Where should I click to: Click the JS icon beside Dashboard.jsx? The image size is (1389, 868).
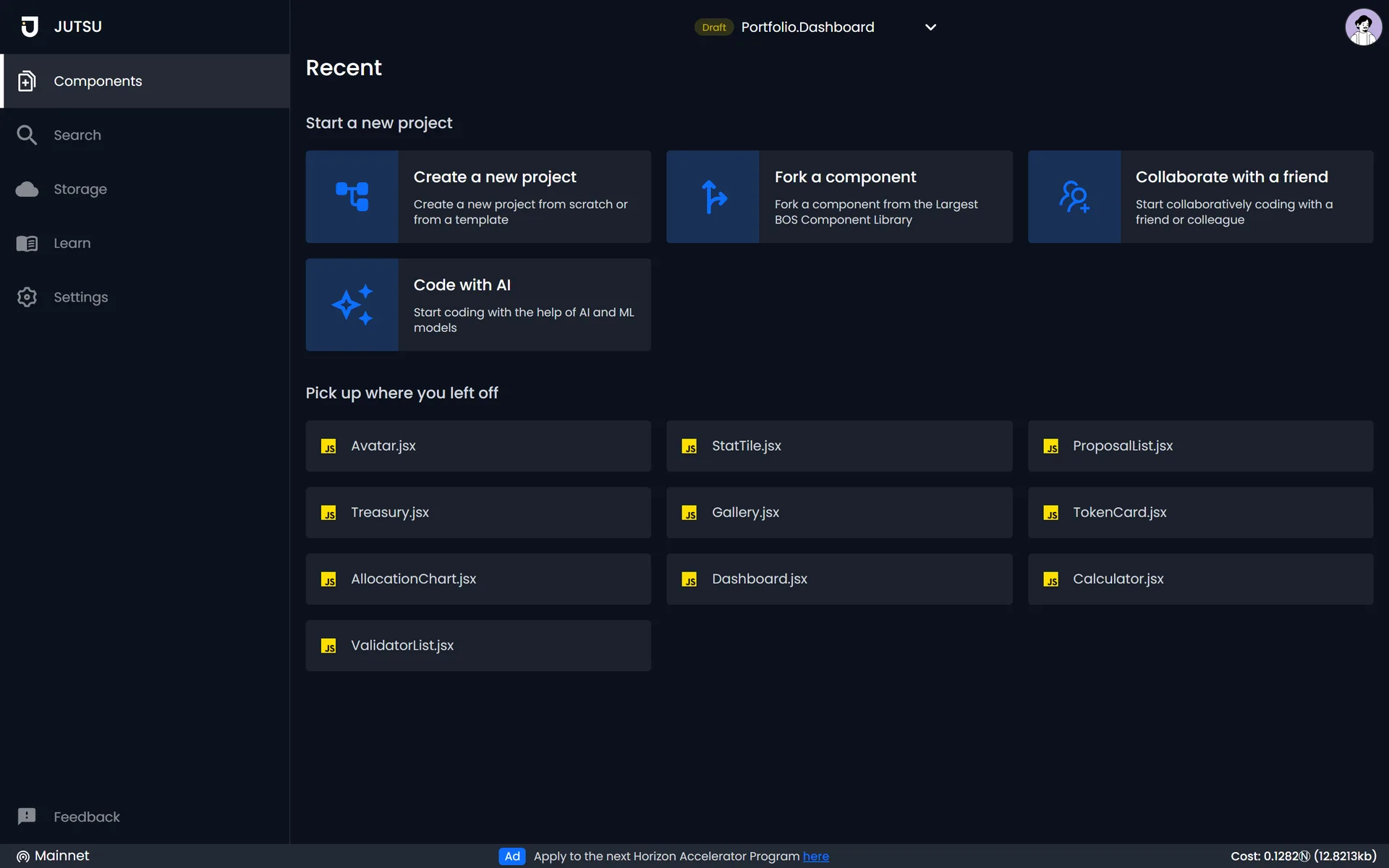tap(689, 579)
